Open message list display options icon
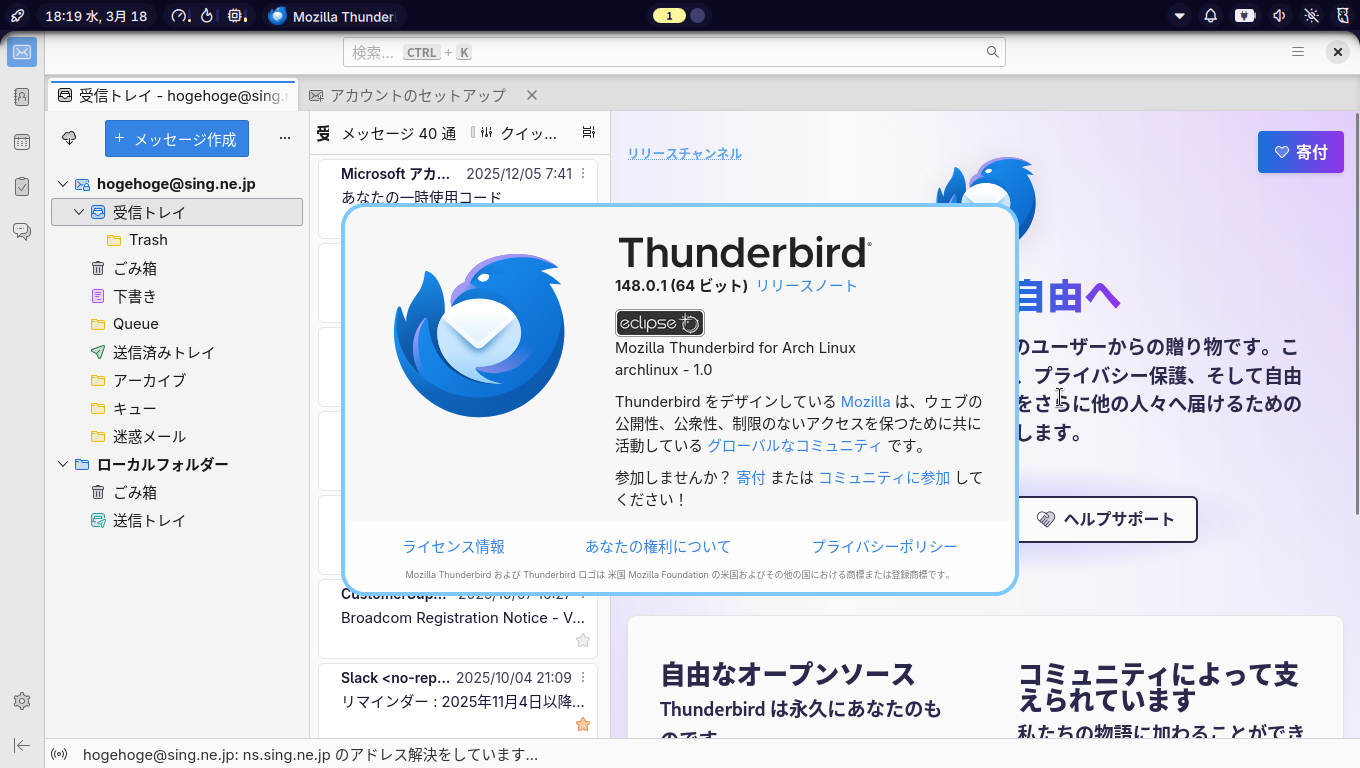Viewport: 1360px width, 768px height. 589,133
